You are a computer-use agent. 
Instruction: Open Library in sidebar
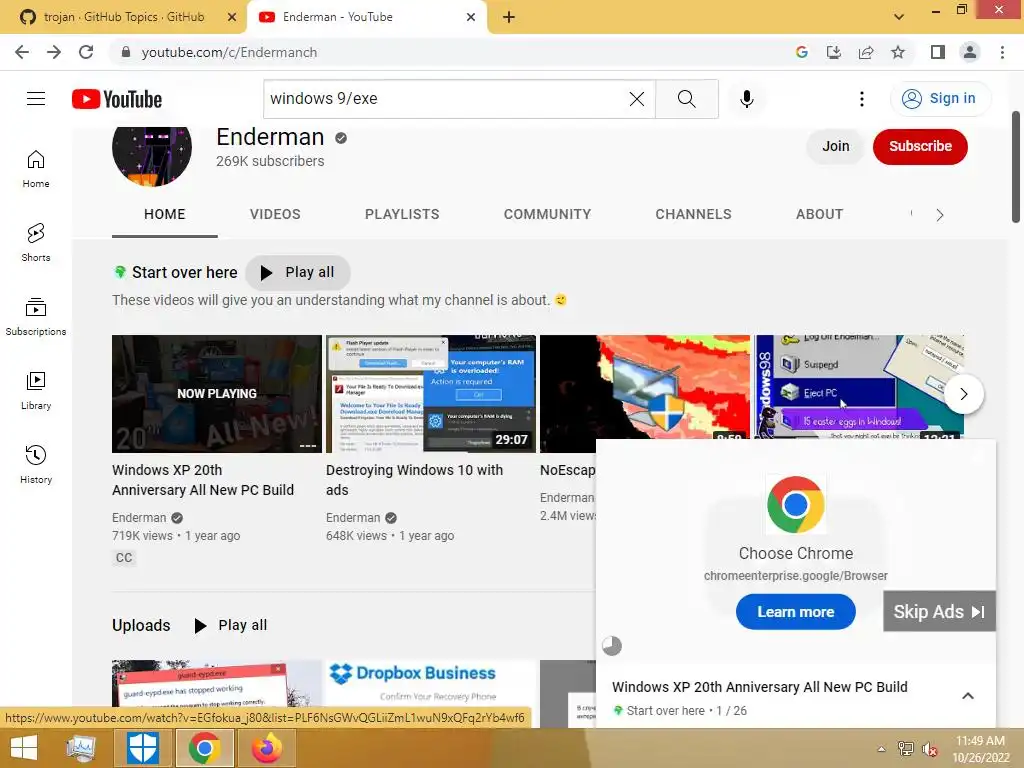(x=36, y=391)
